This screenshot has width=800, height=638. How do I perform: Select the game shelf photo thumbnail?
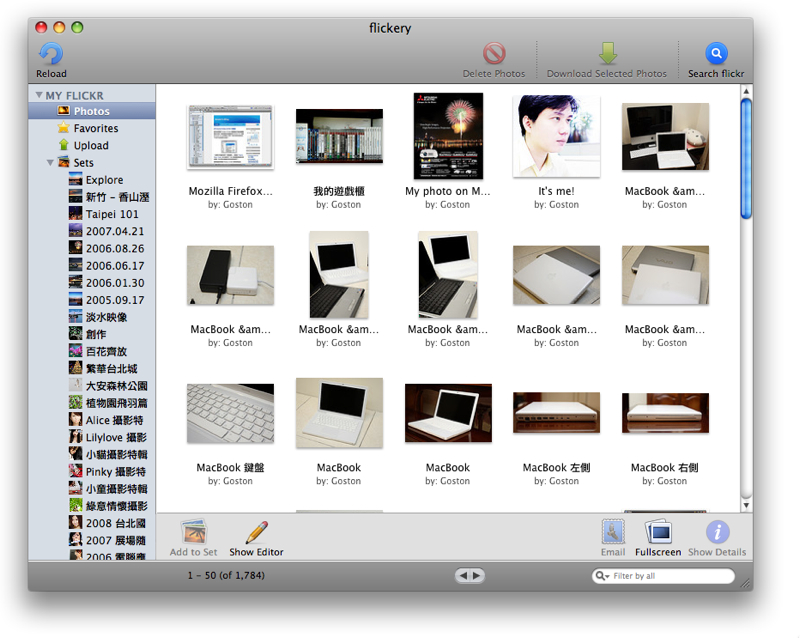339,136
